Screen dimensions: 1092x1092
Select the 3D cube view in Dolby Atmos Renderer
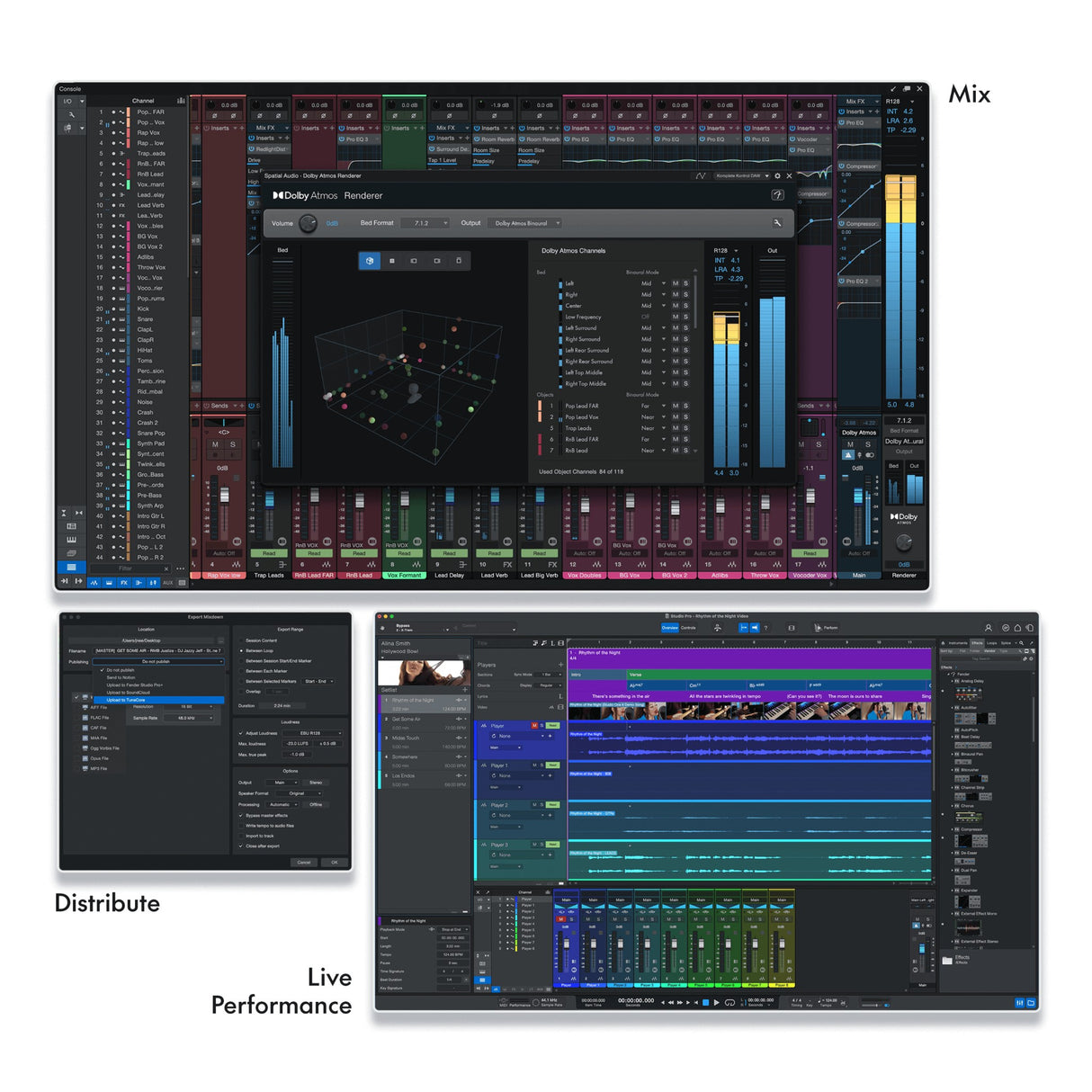point(370,260)
